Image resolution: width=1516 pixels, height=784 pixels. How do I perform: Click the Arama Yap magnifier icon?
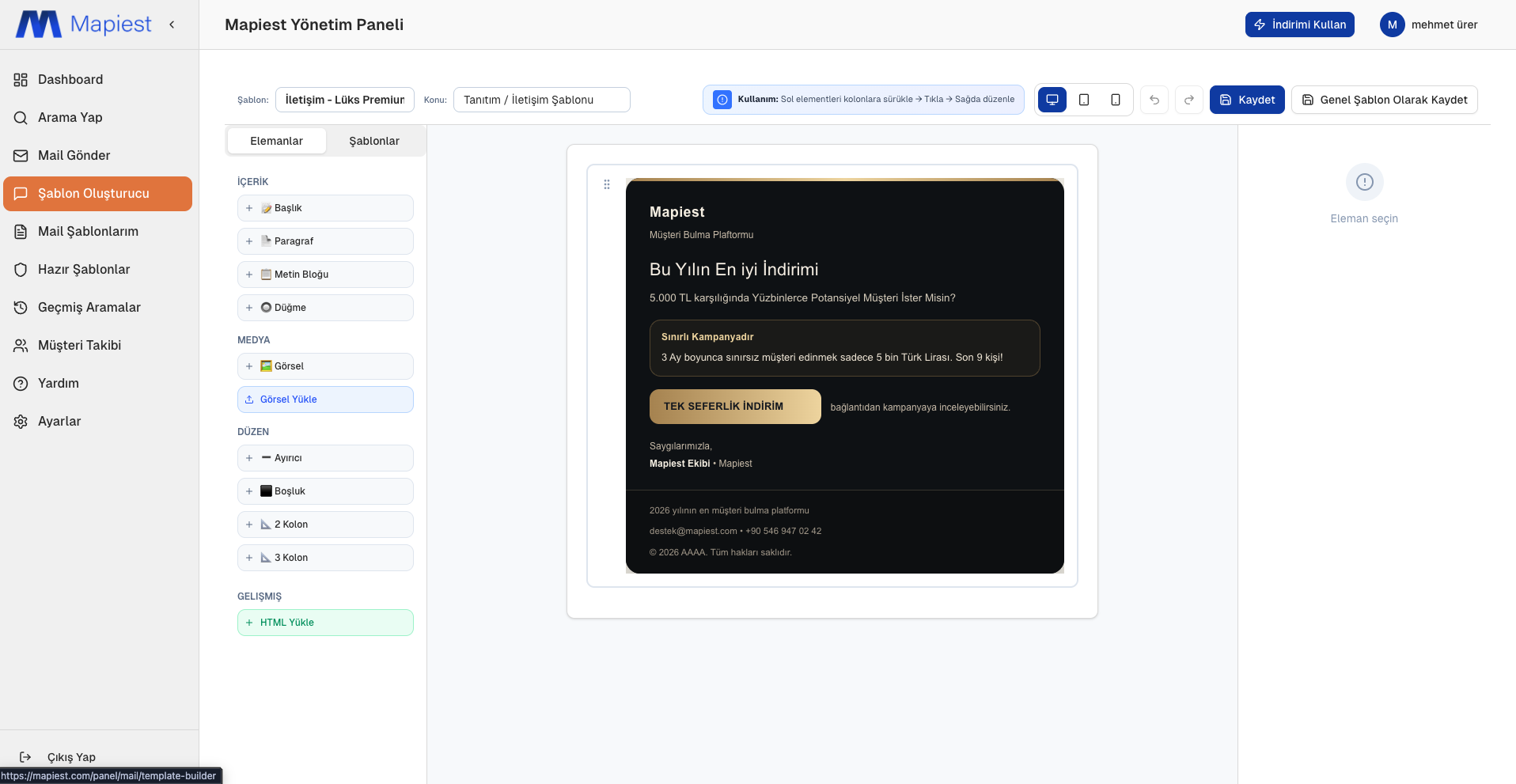(21, 118)
